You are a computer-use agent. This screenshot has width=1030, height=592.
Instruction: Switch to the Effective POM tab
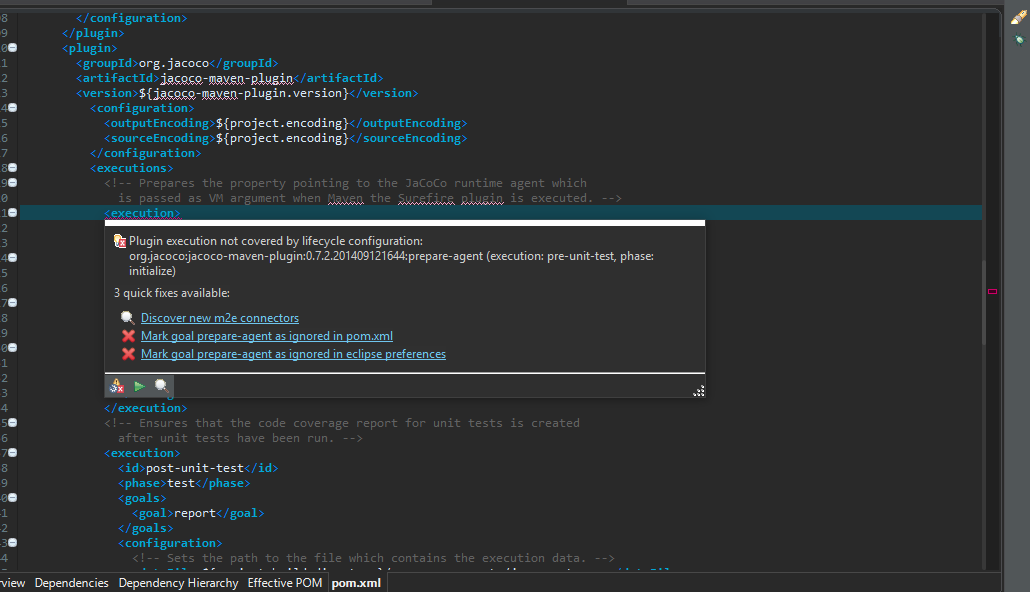click(x=285, y=583)
